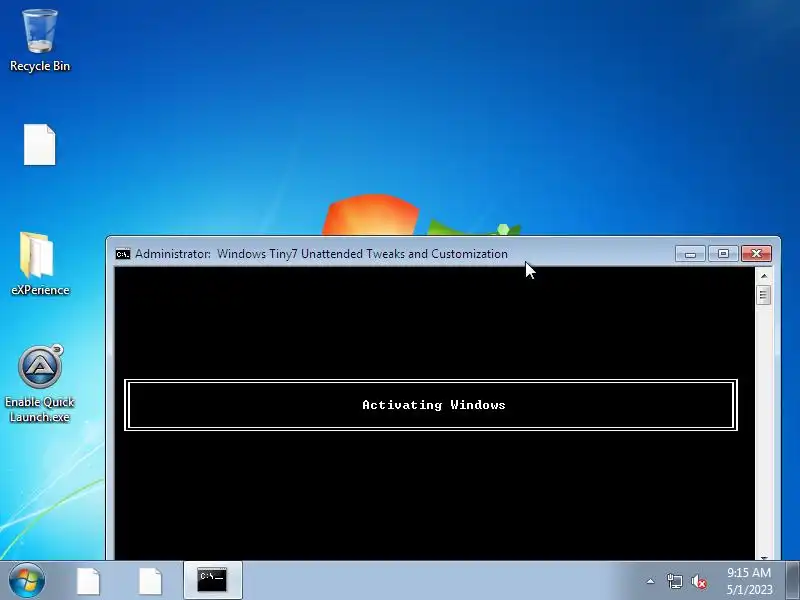Click Show Desktop button at taskbar end
Screen dimensions: 800x600
click(793, 580)
